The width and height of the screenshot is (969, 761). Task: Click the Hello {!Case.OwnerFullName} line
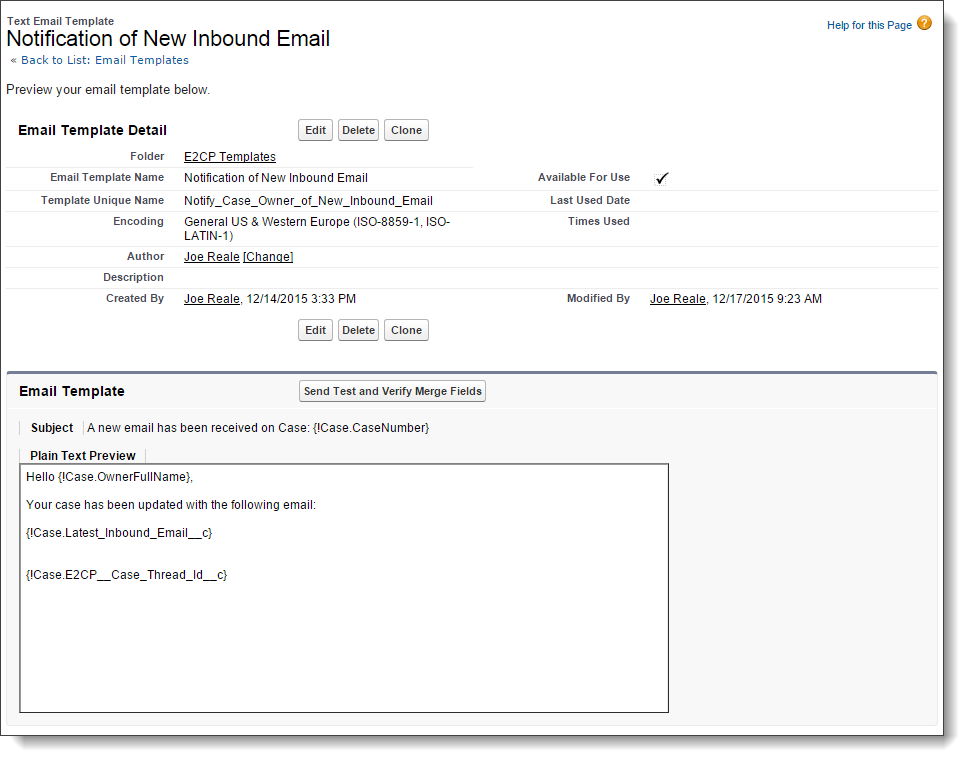tap(109, 477)
